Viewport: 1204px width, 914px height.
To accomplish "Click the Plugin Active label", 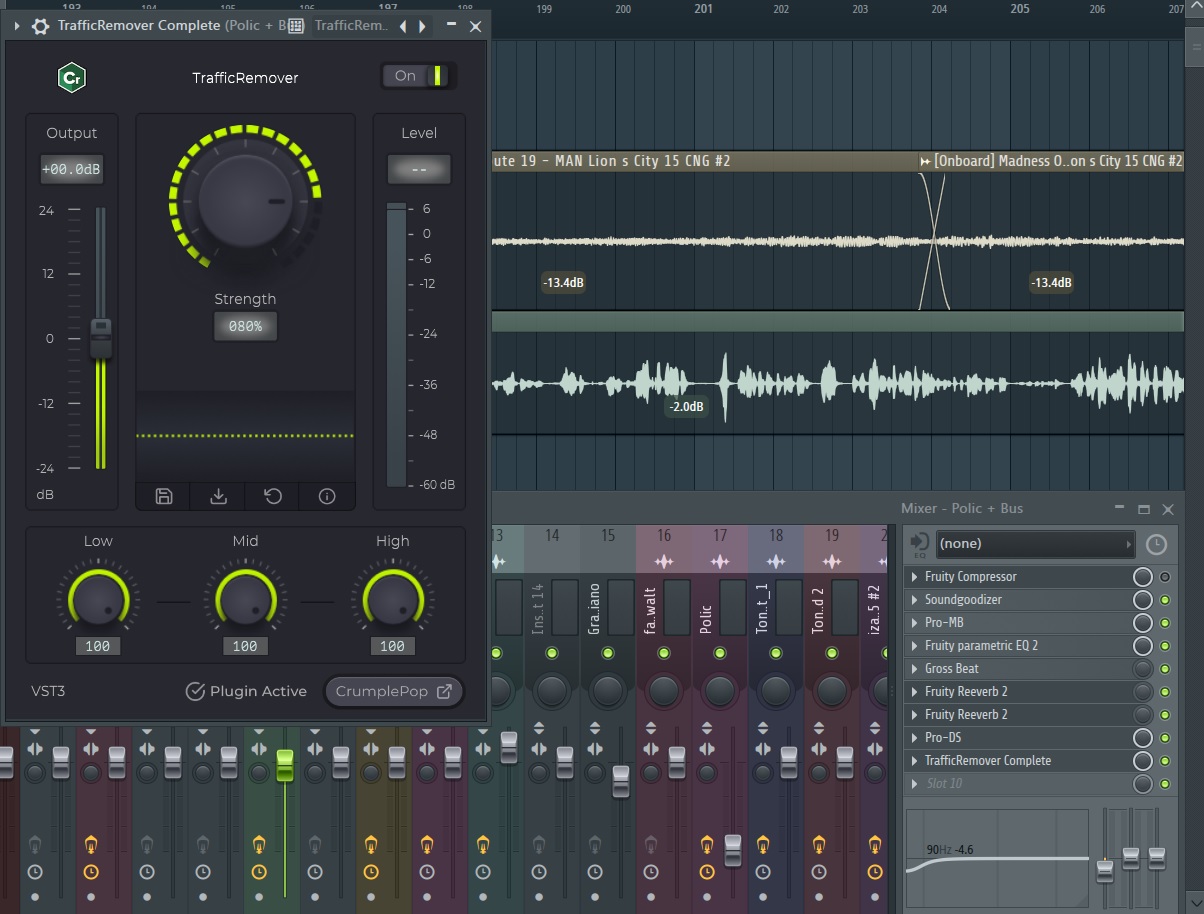I will pos(258,691).
